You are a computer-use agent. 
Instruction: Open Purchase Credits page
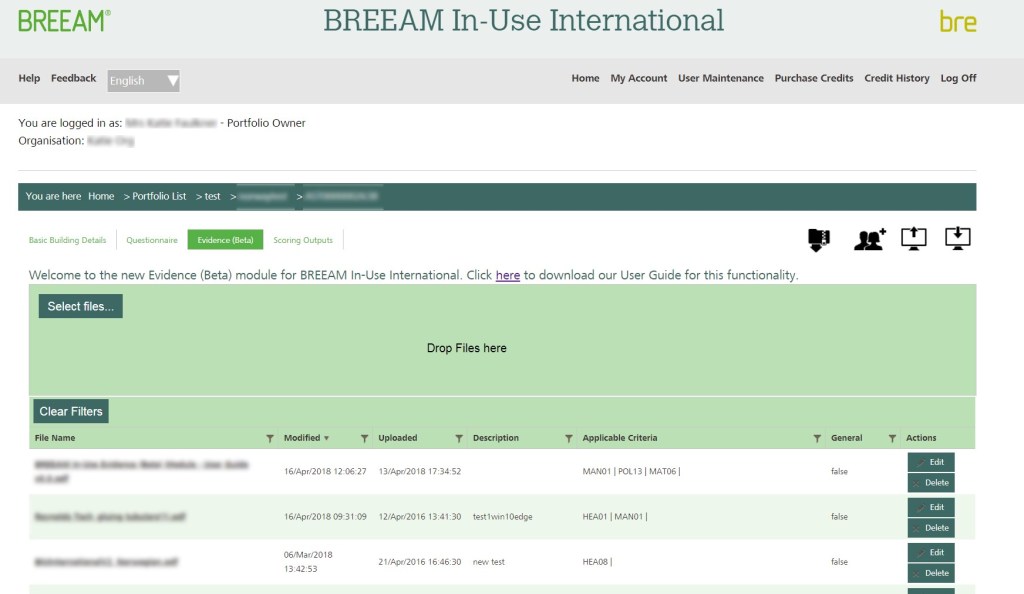(x=814, y=78)
